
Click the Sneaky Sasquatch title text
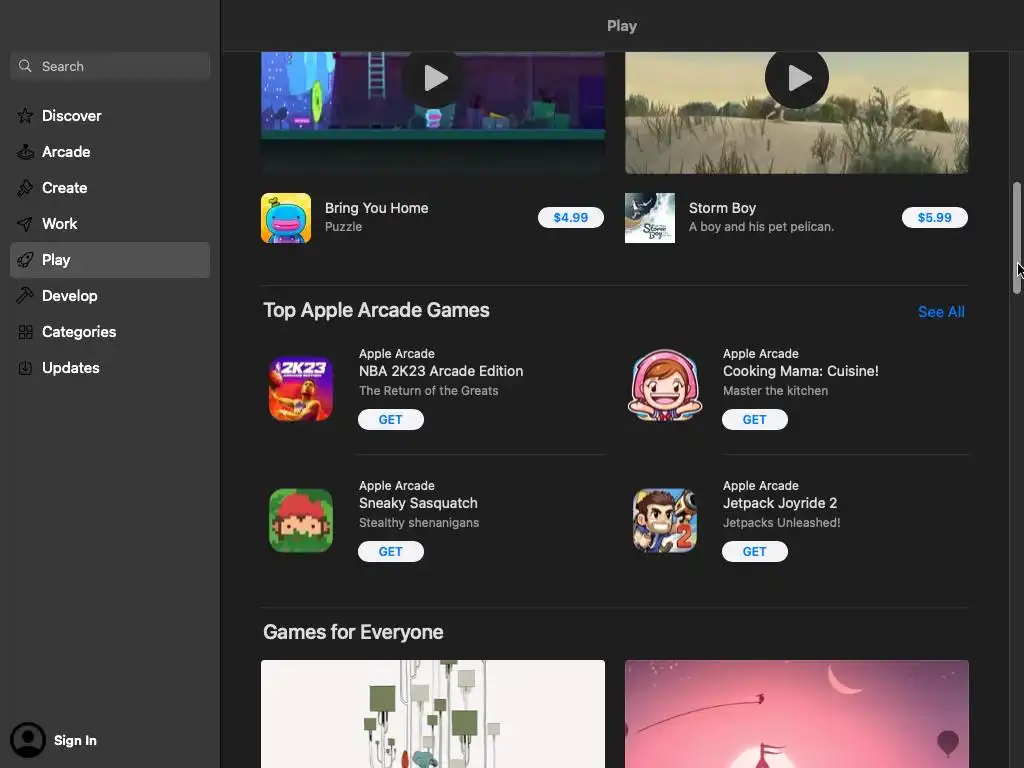418,503
